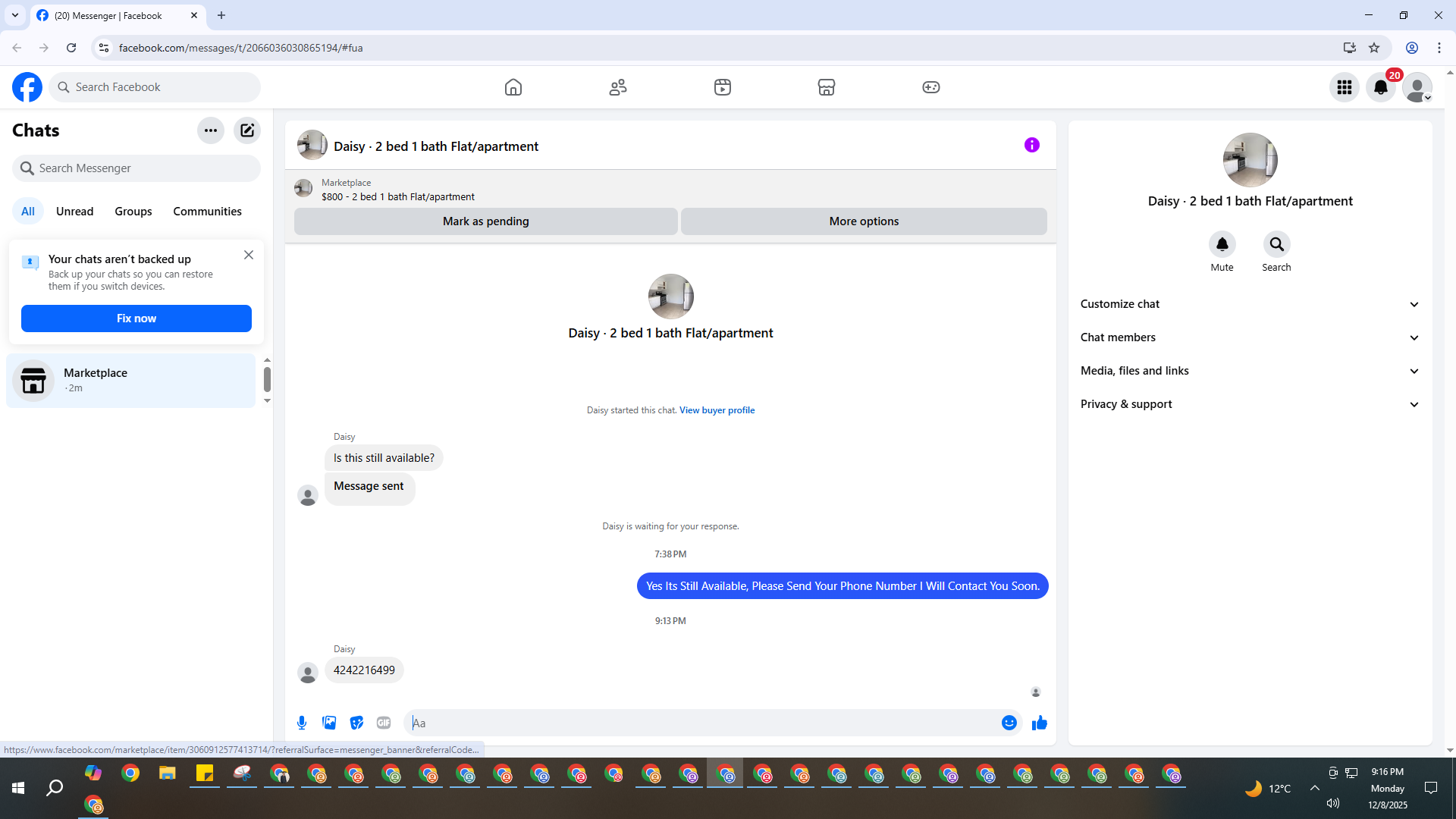Attach a photo using the image icon
Image resolution: width=1456 pixels, height=819 pixels.
coord(329,723)
